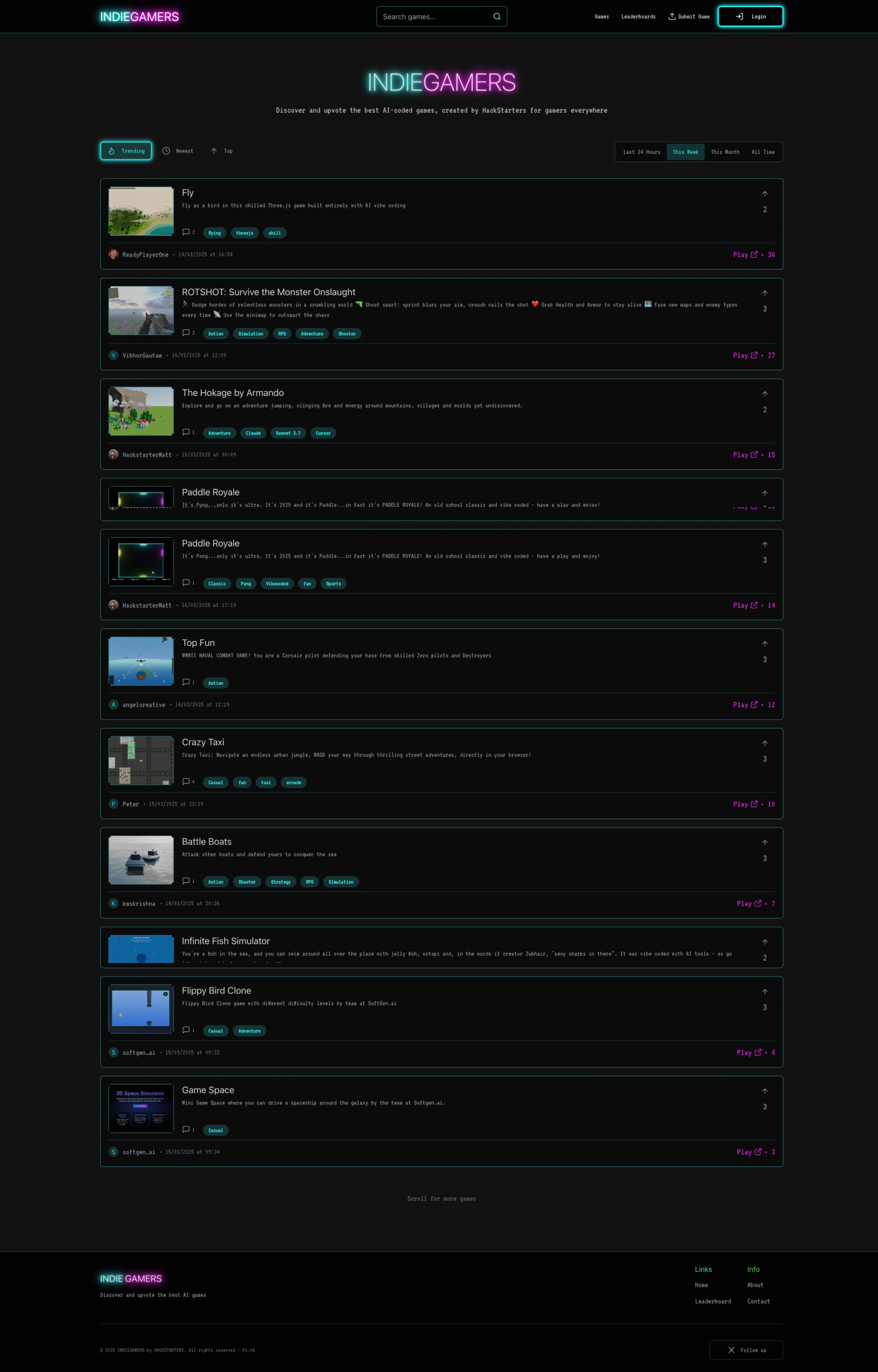This screenshot has height=1372, width=878.
Task: Click the search magnifier icon
Action: (x=496, y=17)
